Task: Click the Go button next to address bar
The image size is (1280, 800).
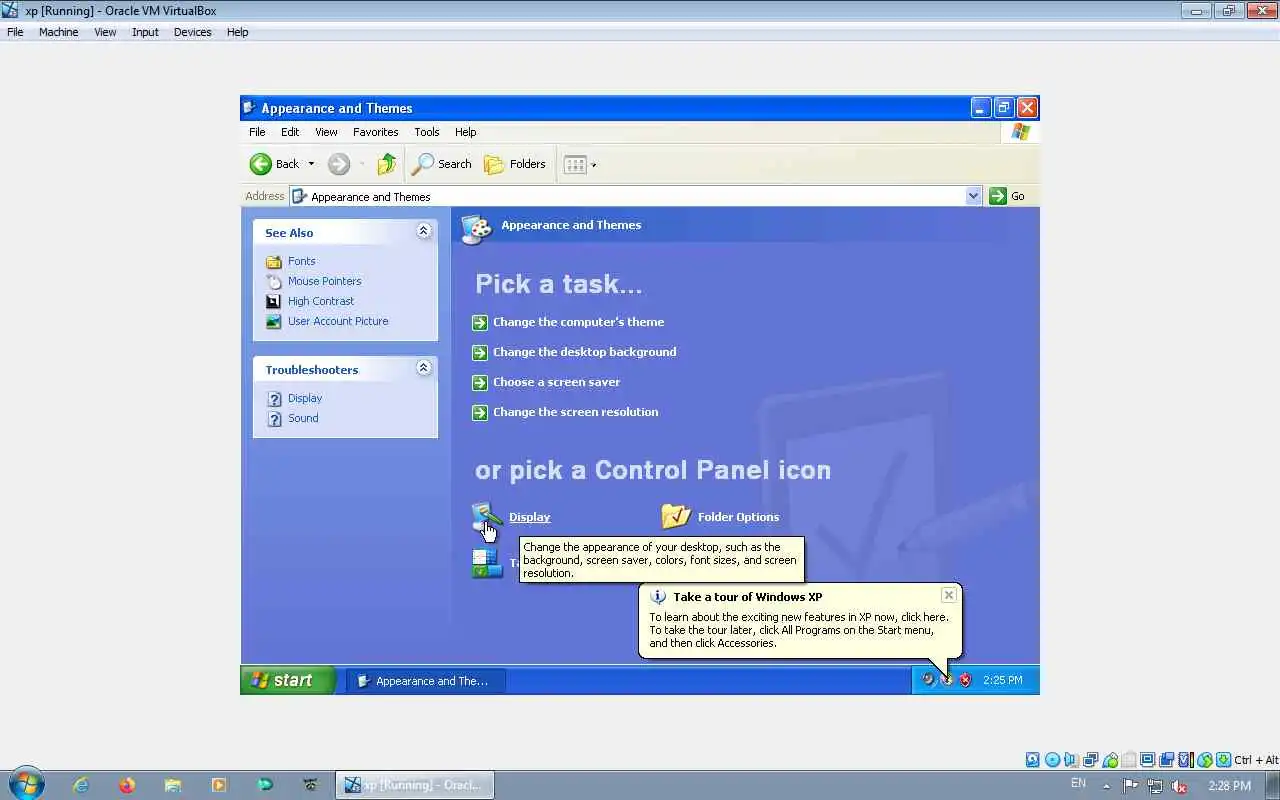Action: point(1007,196)
